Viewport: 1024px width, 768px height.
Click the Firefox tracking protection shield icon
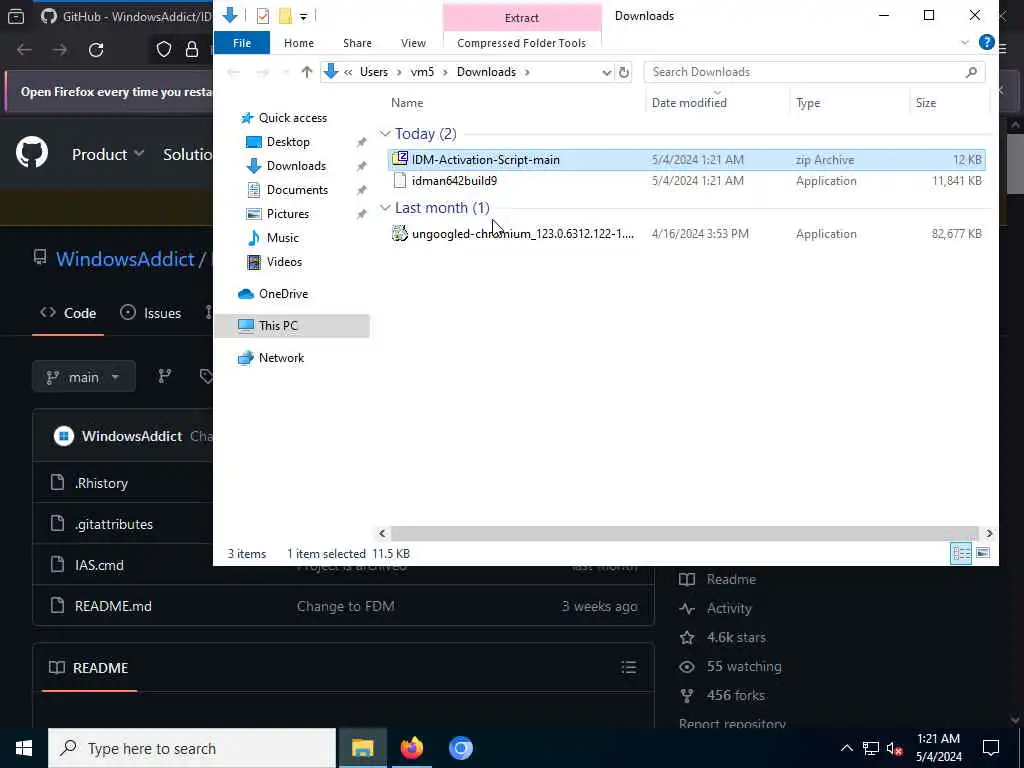pyautogui.click(x=163, y=50)
